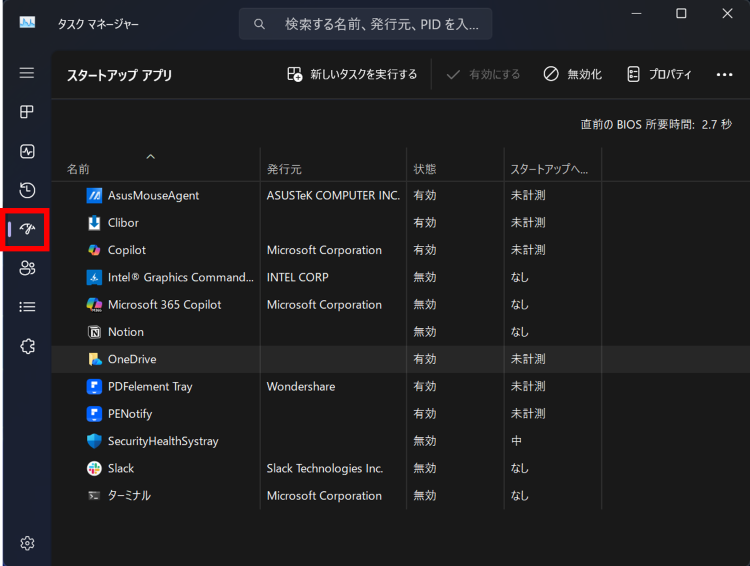
Task: Click the PENotify app icon
Action: (x=94, y=413)
